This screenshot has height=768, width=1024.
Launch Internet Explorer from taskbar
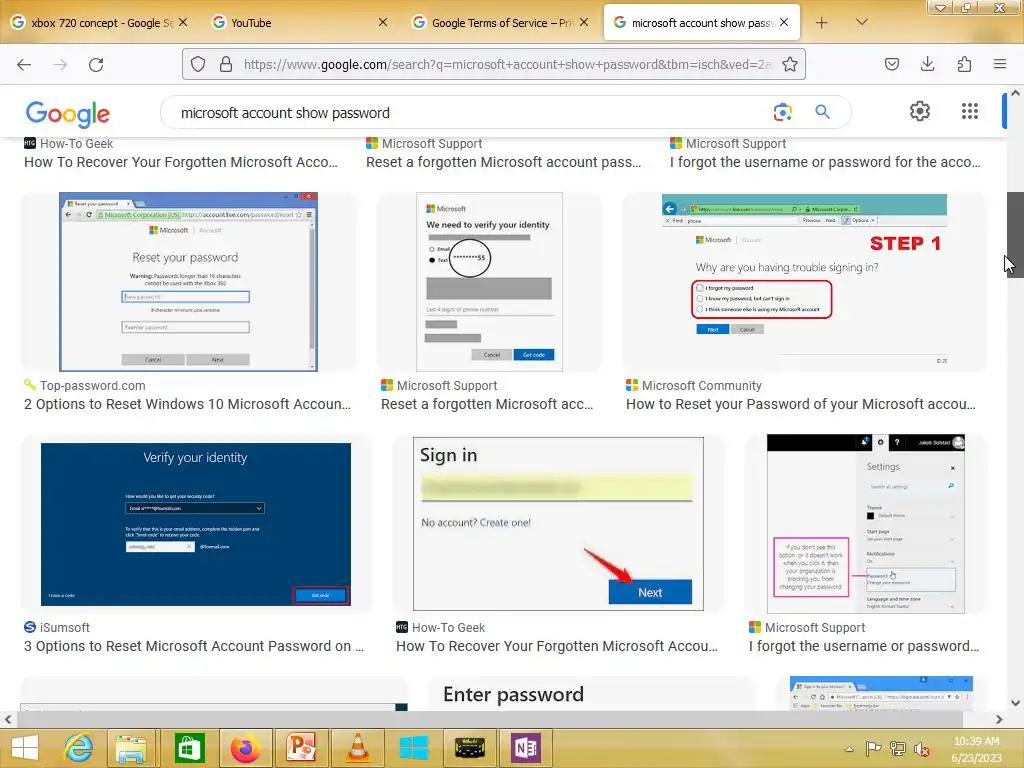pos(78,748)
